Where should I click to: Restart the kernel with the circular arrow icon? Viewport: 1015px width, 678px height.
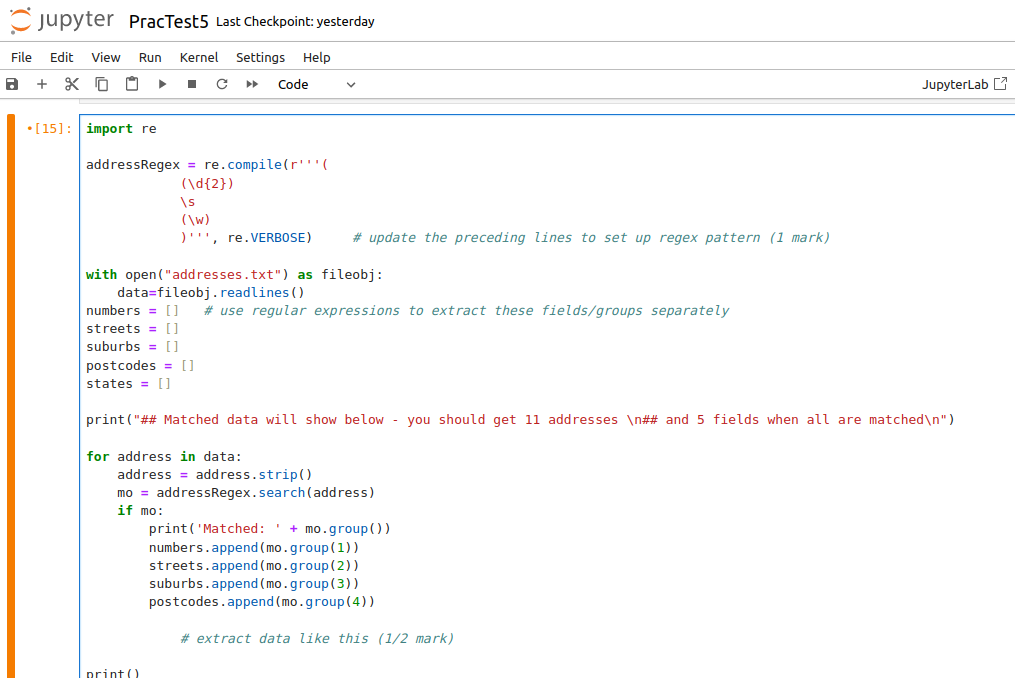(x=222, y=84)
